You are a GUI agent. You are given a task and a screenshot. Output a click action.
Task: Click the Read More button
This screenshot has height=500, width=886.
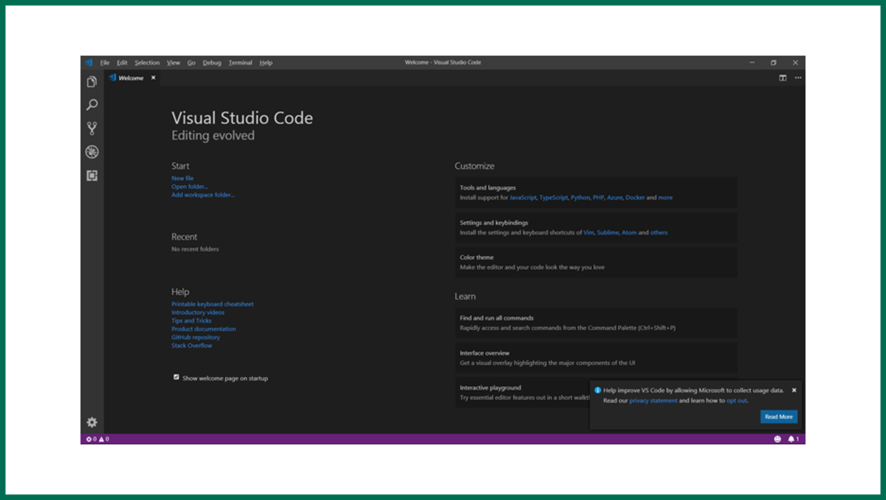coord(779,417)
